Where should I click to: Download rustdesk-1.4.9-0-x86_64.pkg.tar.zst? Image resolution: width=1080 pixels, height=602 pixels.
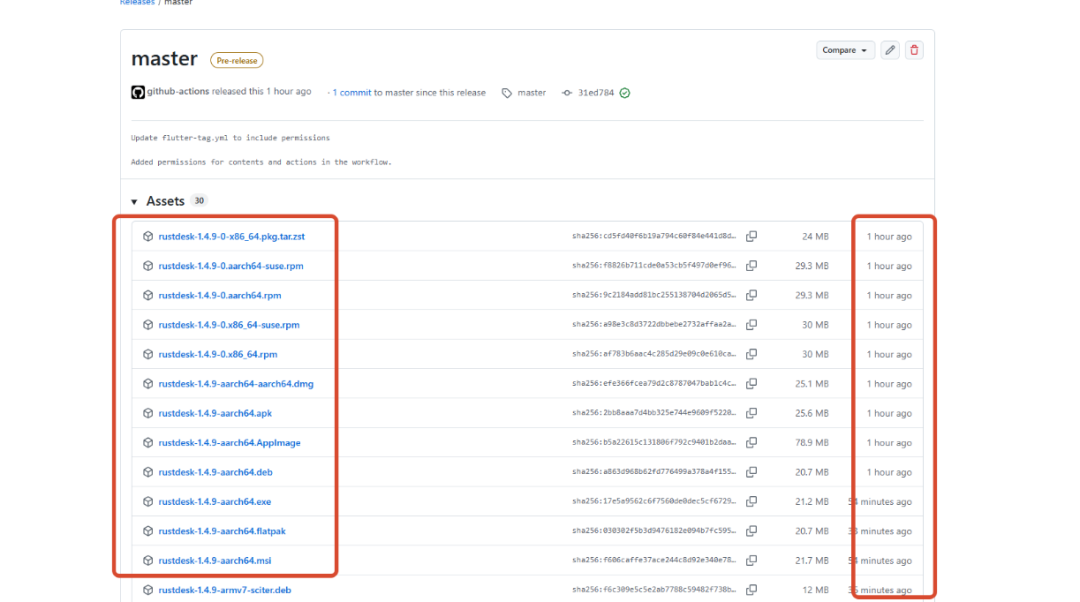click(231, 236)
